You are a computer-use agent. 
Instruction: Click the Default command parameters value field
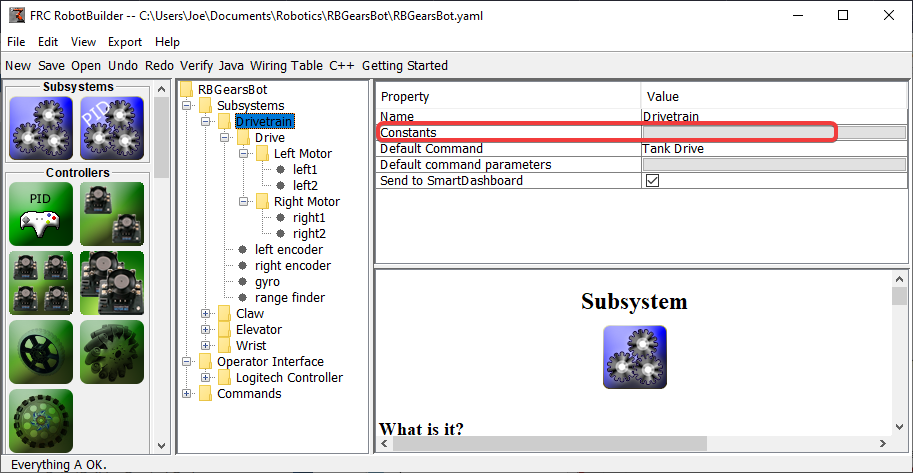(774, 165)
